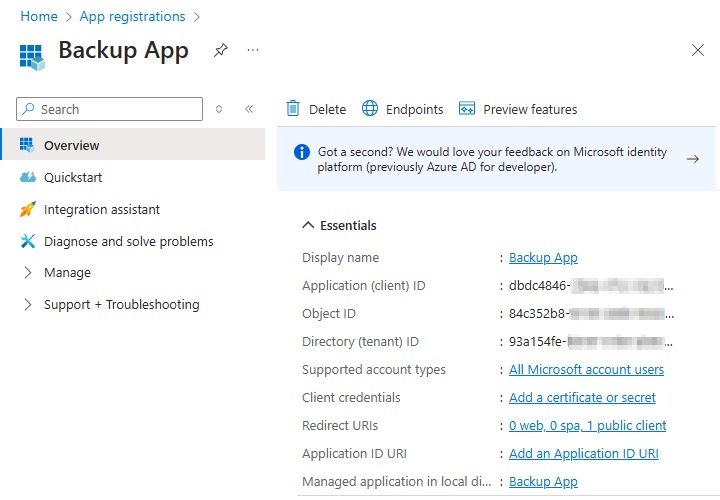
Task: Select Overview in the sidebar
Action: (x=133, y=145)
